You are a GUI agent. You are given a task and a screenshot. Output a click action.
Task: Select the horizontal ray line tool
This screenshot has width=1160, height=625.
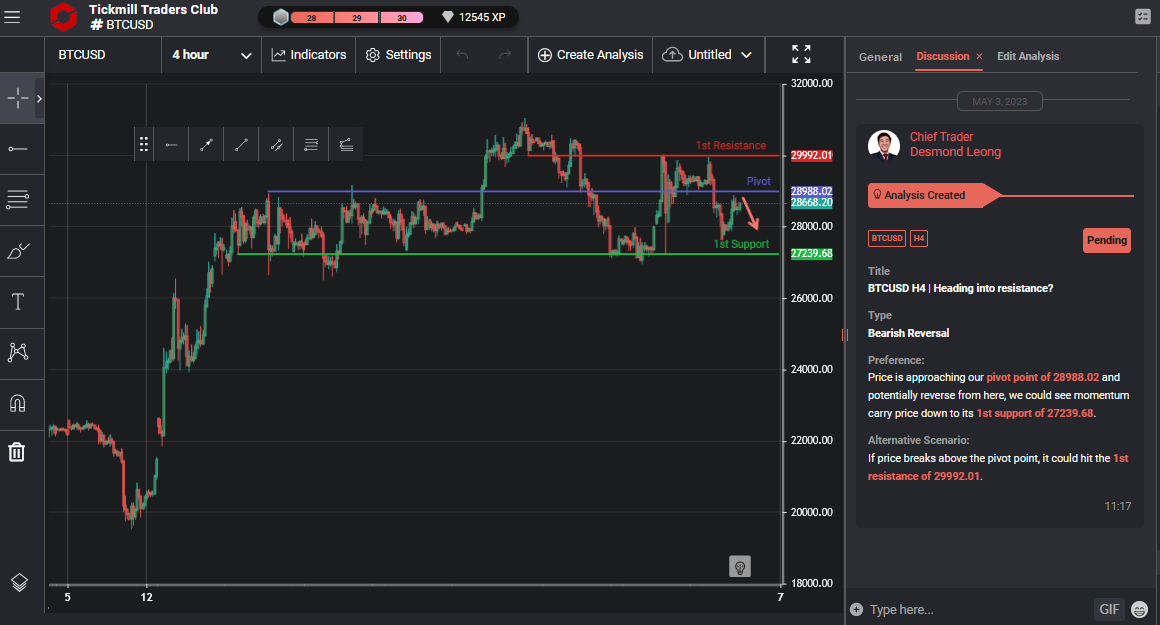pos(18,149)
